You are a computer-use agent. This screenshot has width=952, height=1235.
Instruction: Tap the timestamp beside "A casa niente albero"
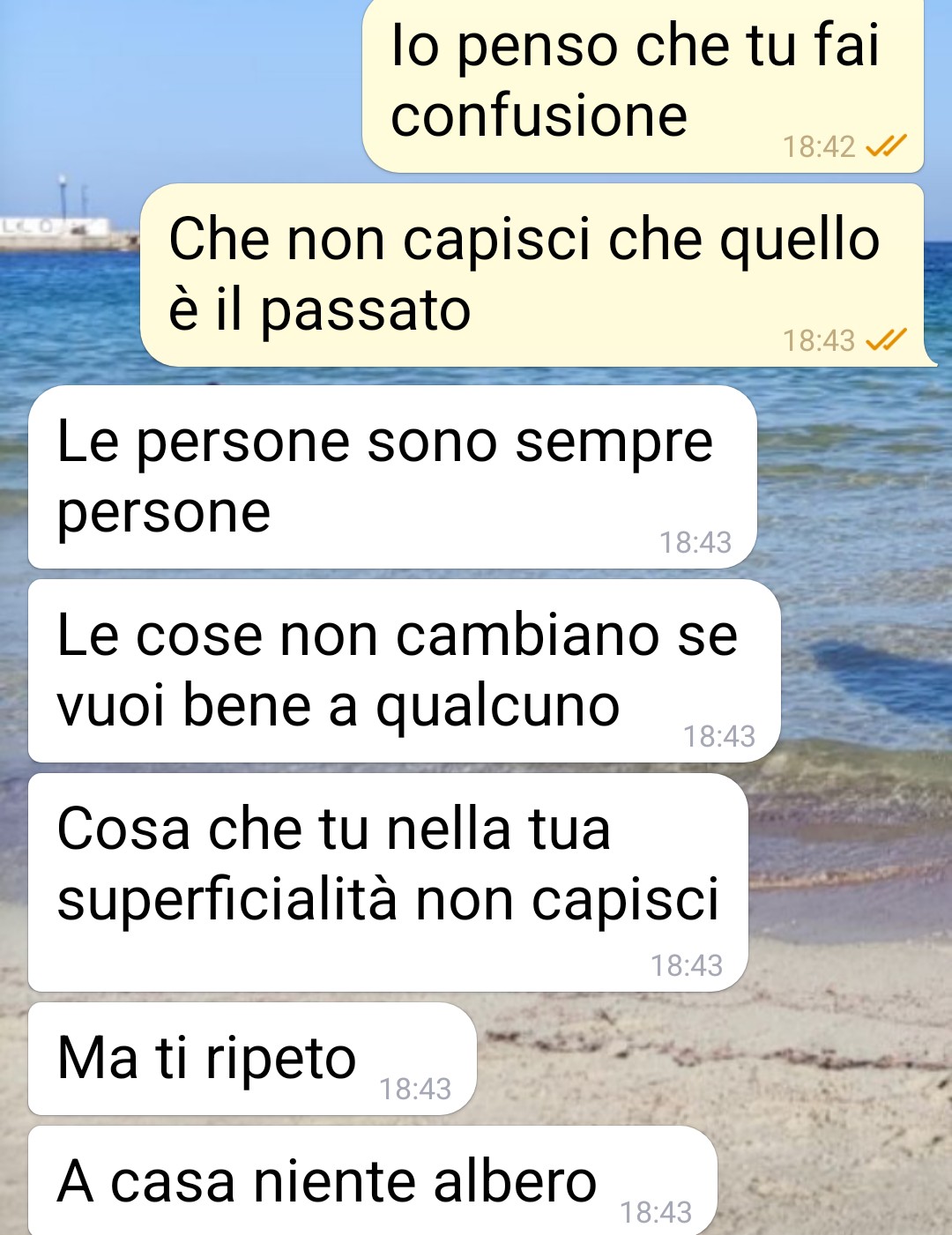[656, 1212]
